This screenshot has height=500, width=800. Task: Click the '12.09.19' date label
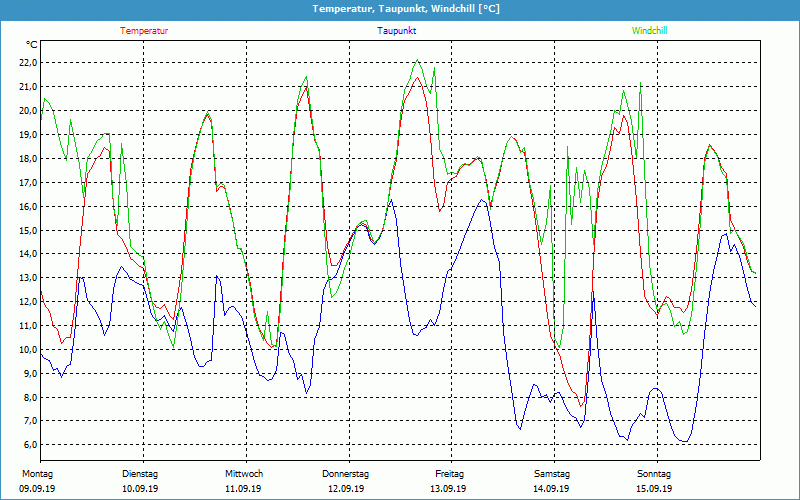coord(346,489)
